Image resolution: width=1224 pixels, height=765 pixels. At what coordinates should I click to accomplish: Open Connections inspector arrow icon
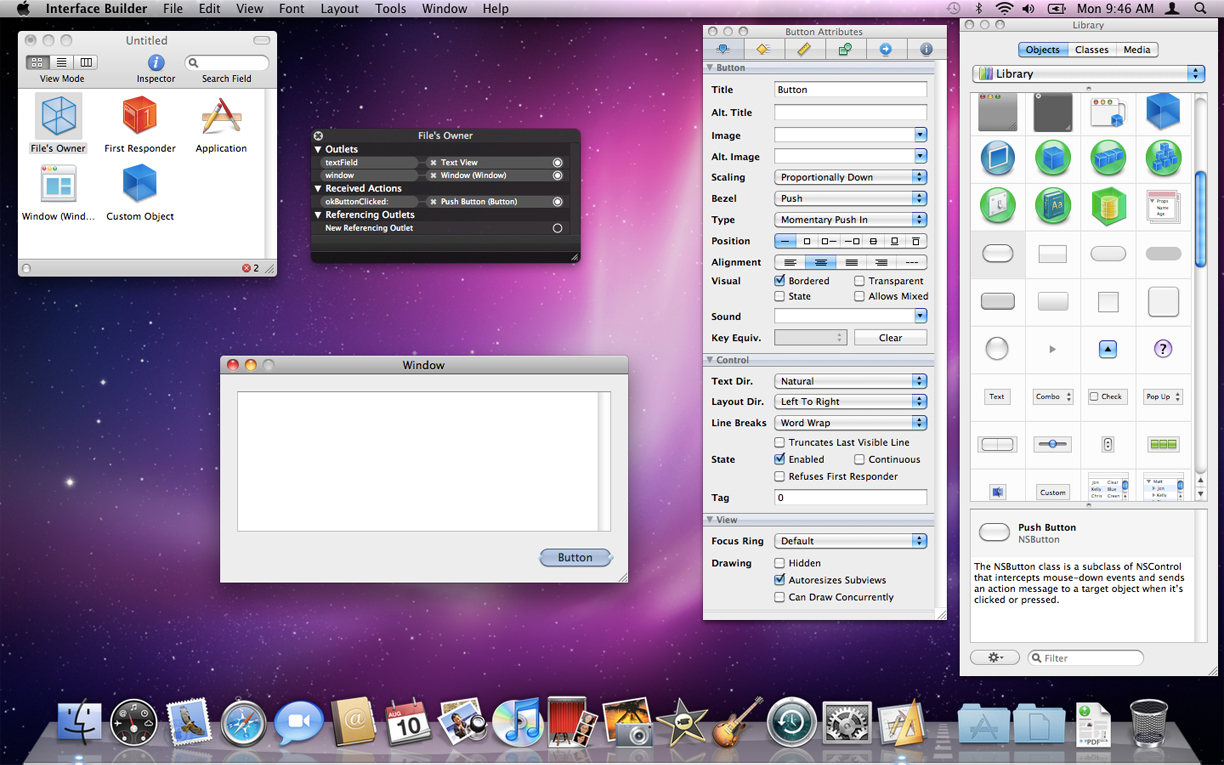click(x=885, y=49)
